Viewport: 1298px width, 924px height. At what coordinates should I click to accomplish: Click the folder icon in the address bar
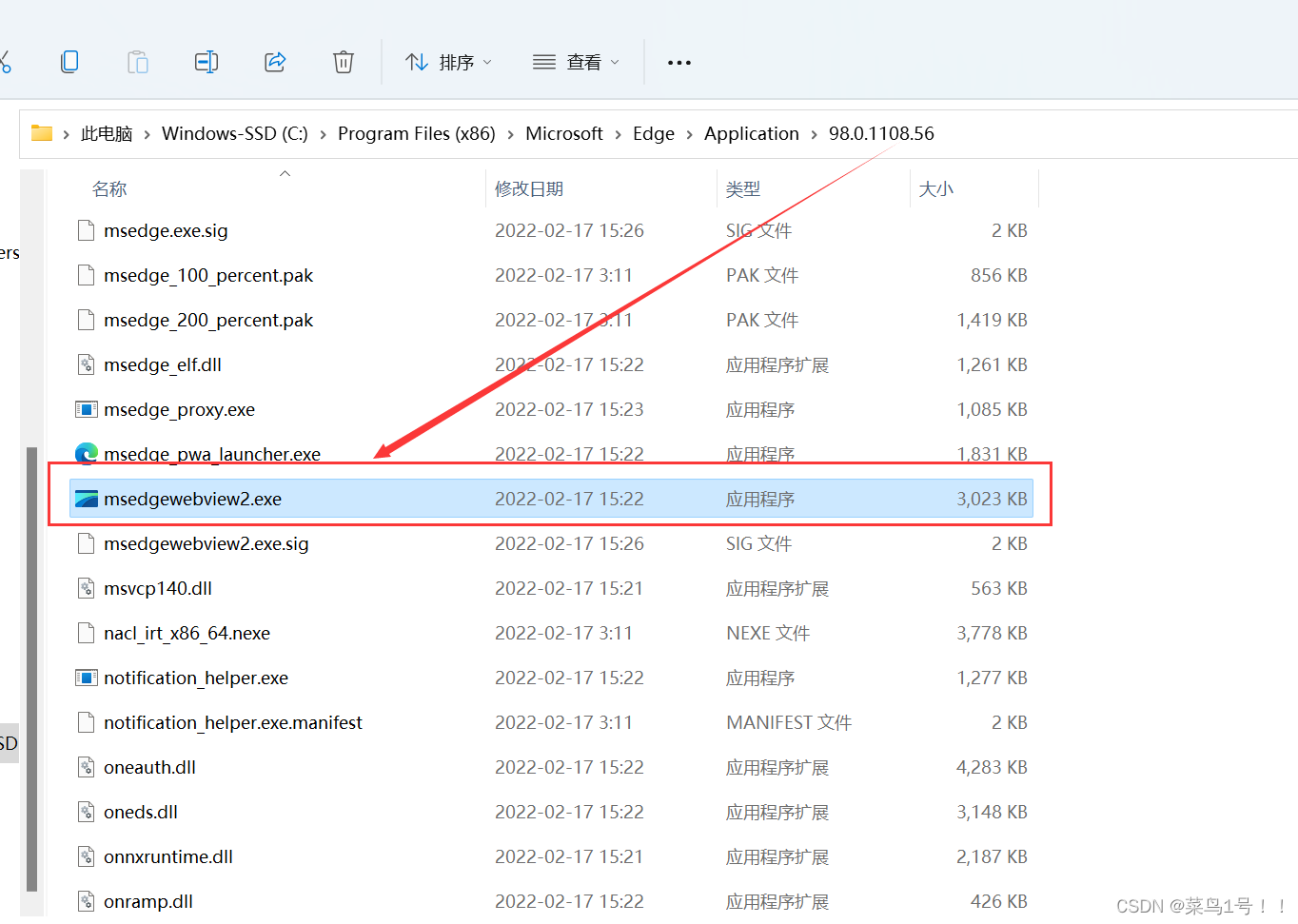[x=42, y=133]
